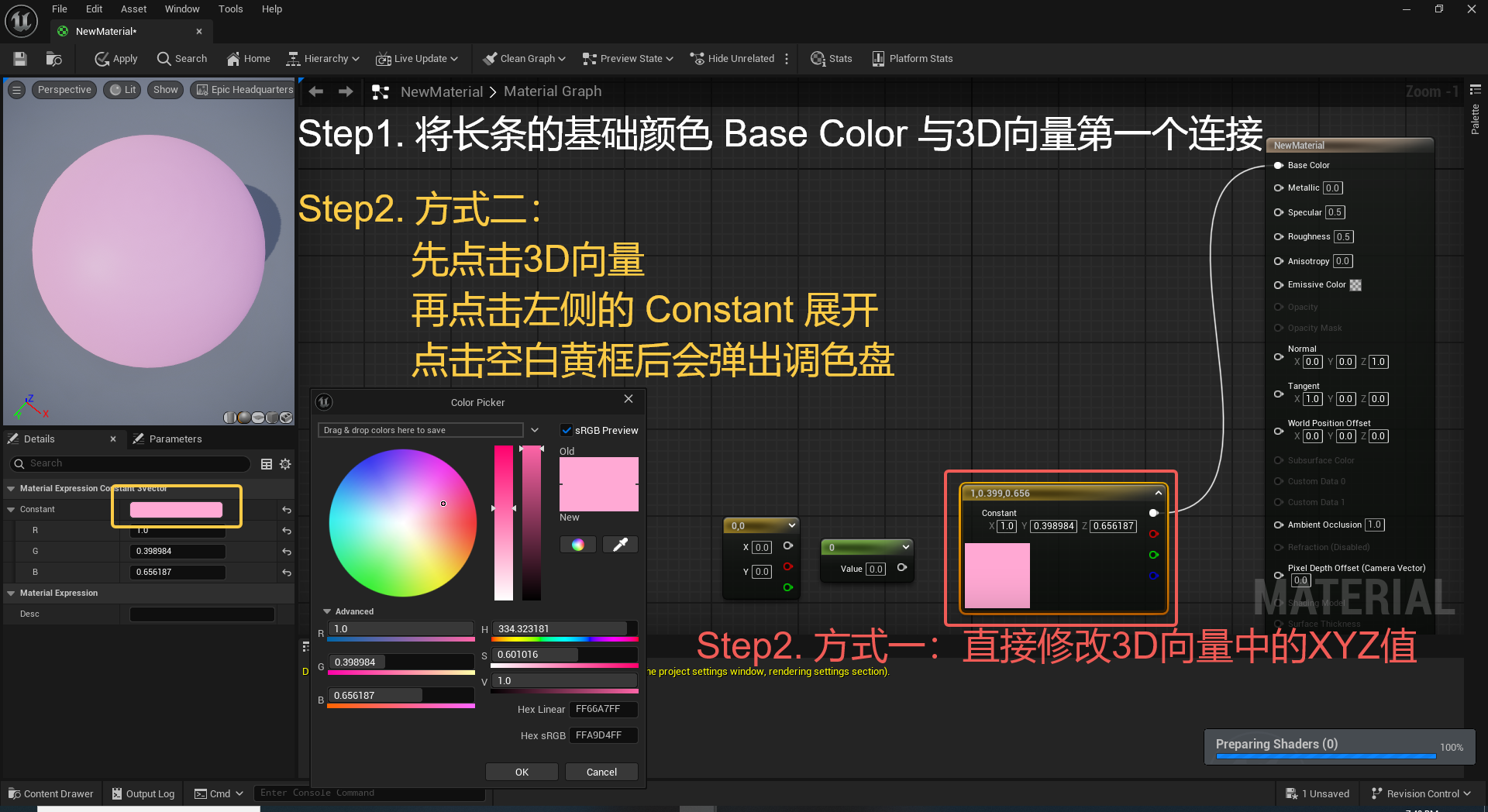The height and width of the screenshot is (812, 1488).
Task: Click NewMaterial breadcrumb
Action: coord(442,91)
